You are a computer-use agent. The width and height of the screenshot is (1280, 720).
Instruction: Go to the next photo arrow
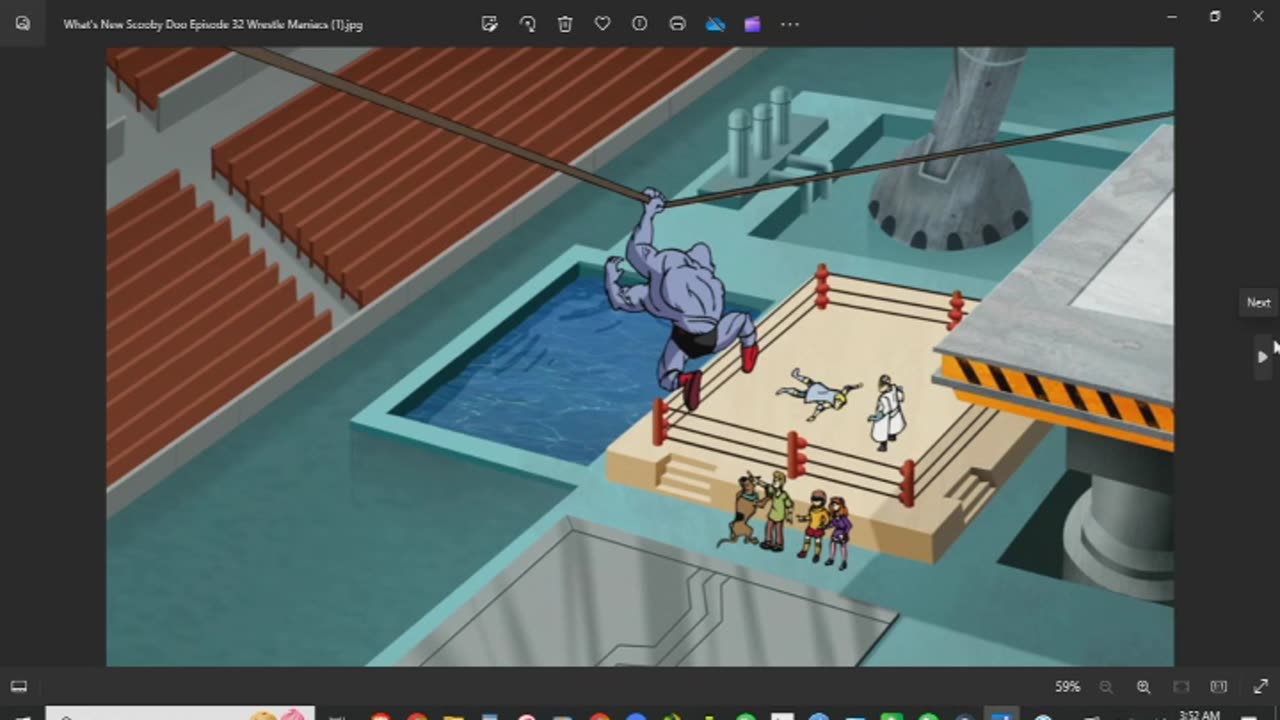click(x=1262, y=356)
